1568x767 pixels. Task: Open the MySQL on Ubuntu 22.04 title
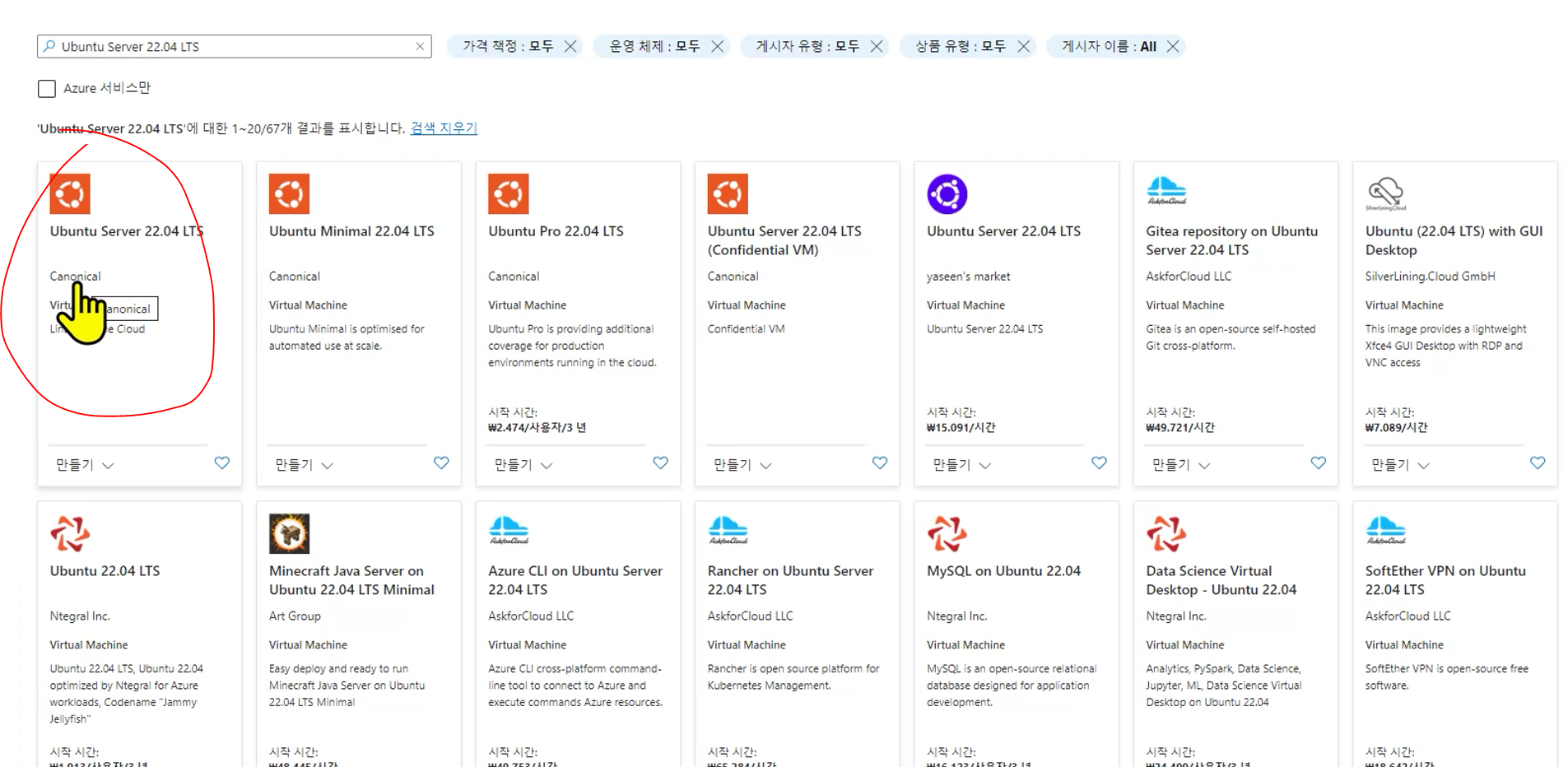click(x=1004, y=571)
